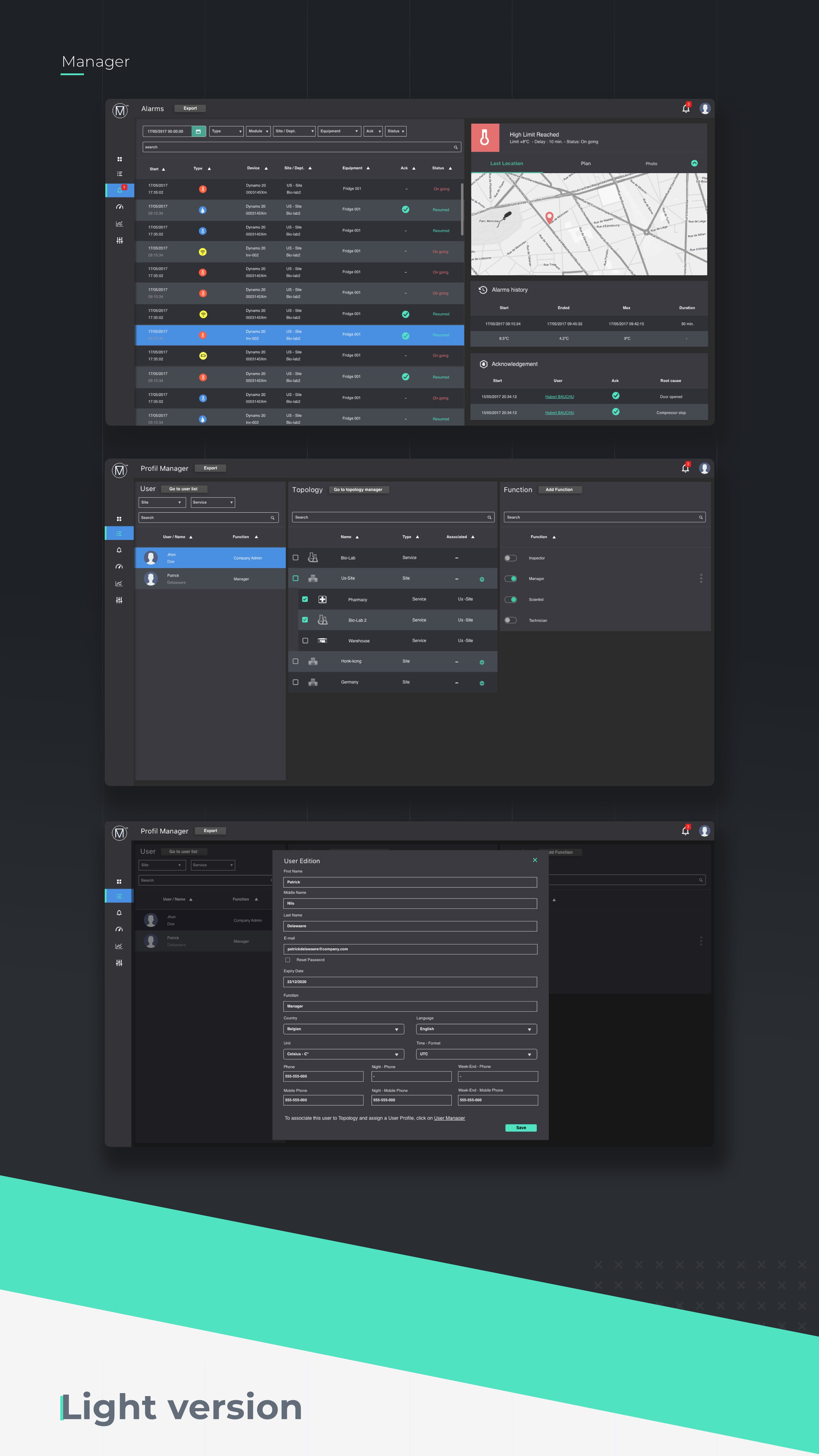Switch to the Photo tab

(x=651, y=163)
